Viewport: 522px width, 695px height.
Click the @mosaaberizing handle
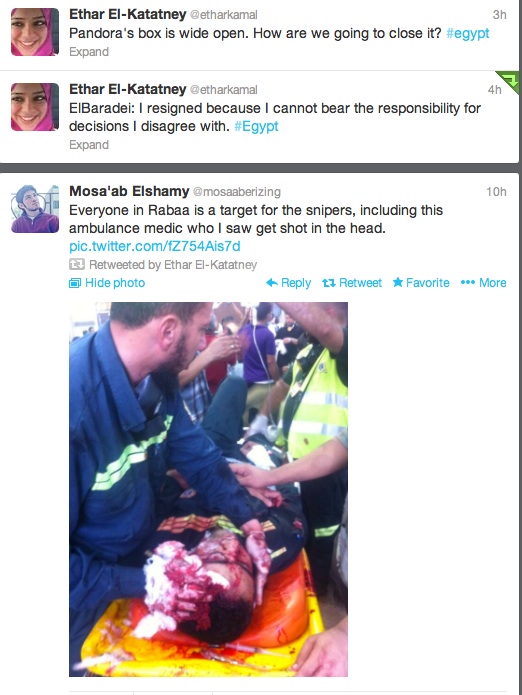[x=237, y=192]
